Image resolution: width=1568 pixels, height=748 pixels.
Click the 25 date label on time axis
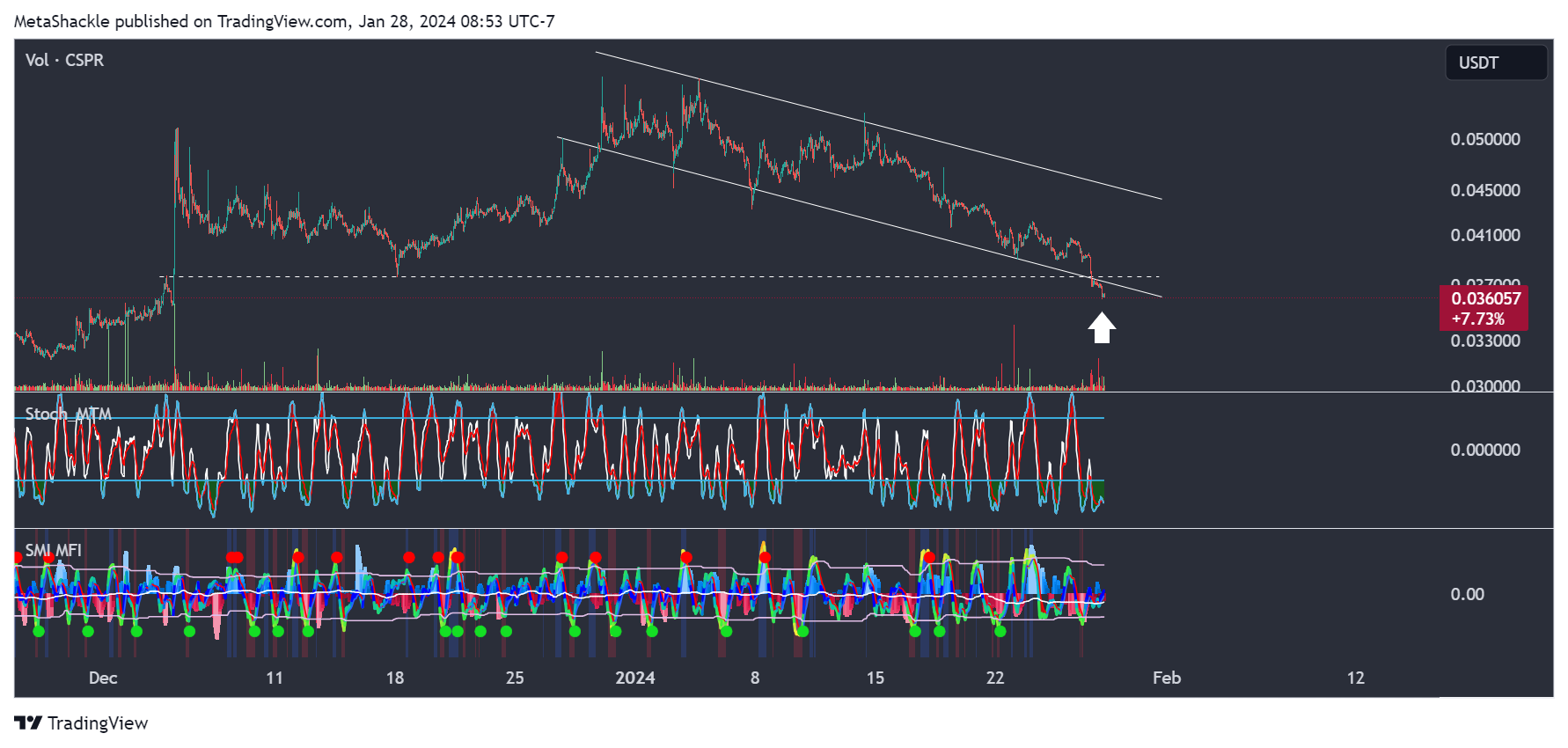[515, 678]
